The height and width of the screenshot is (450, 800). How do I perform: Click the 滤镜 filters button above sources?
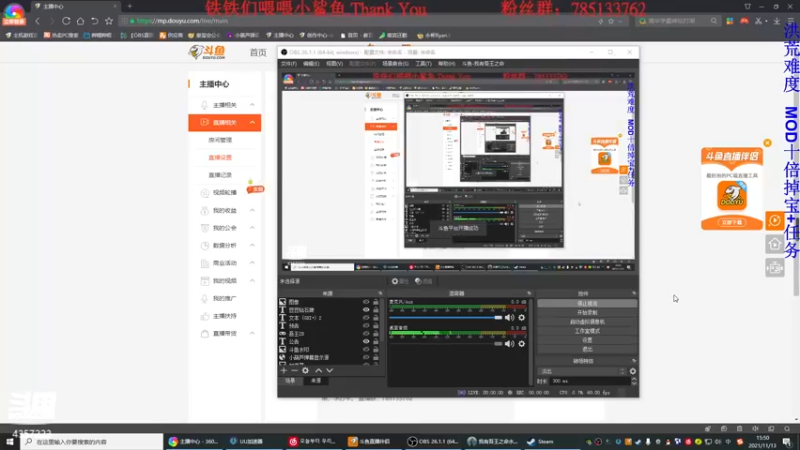coord(423,281)
